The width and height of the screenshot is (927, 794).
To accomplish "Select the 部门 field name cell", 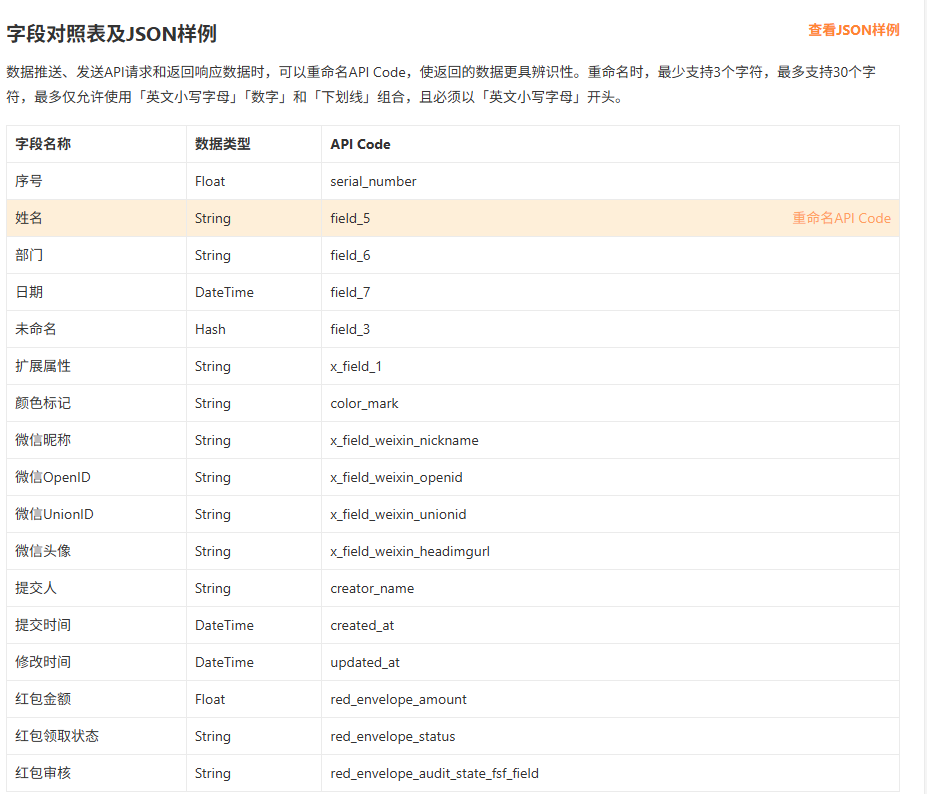I will point(29,255).
